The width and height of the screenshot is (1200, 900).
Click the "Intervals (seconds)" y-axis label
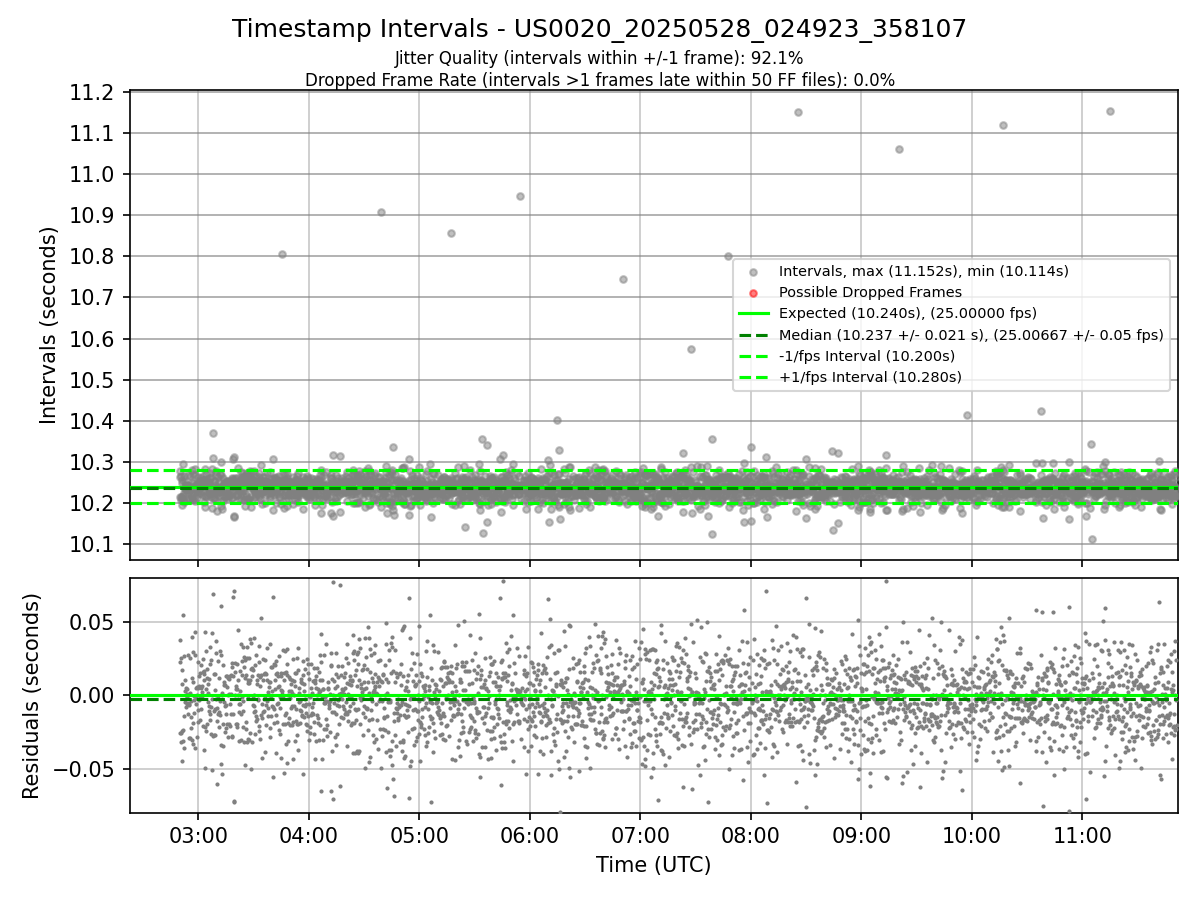click(x=49, y=325)
